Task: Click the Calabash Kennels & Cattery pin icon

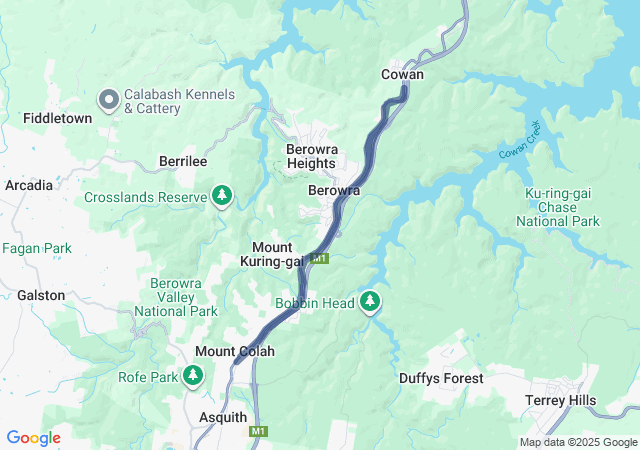Action: (x=109, y=100)
